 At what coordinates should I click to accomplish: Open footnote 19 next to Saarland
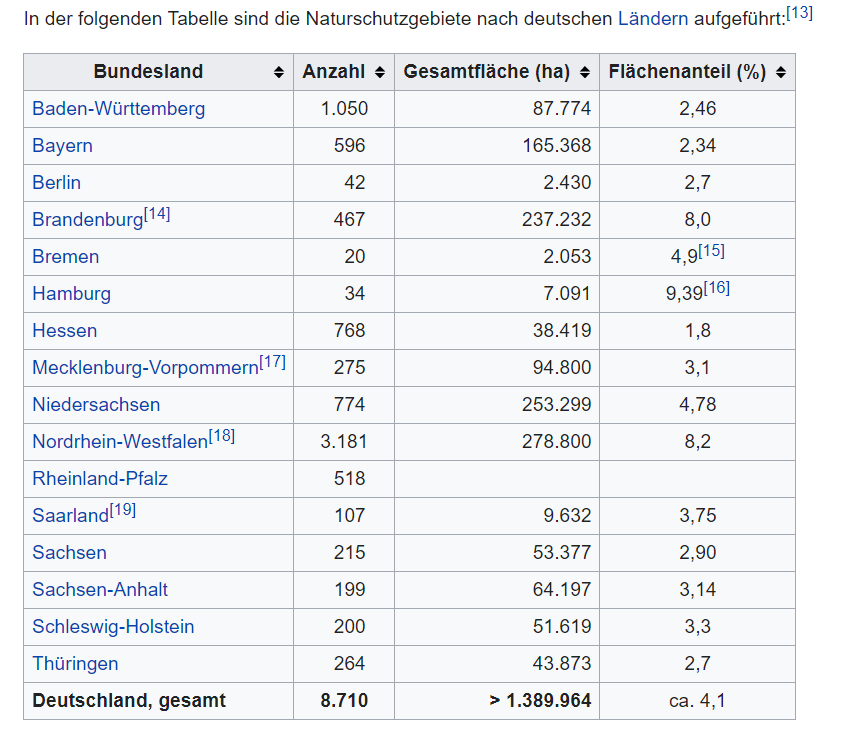tap(123, 510)
